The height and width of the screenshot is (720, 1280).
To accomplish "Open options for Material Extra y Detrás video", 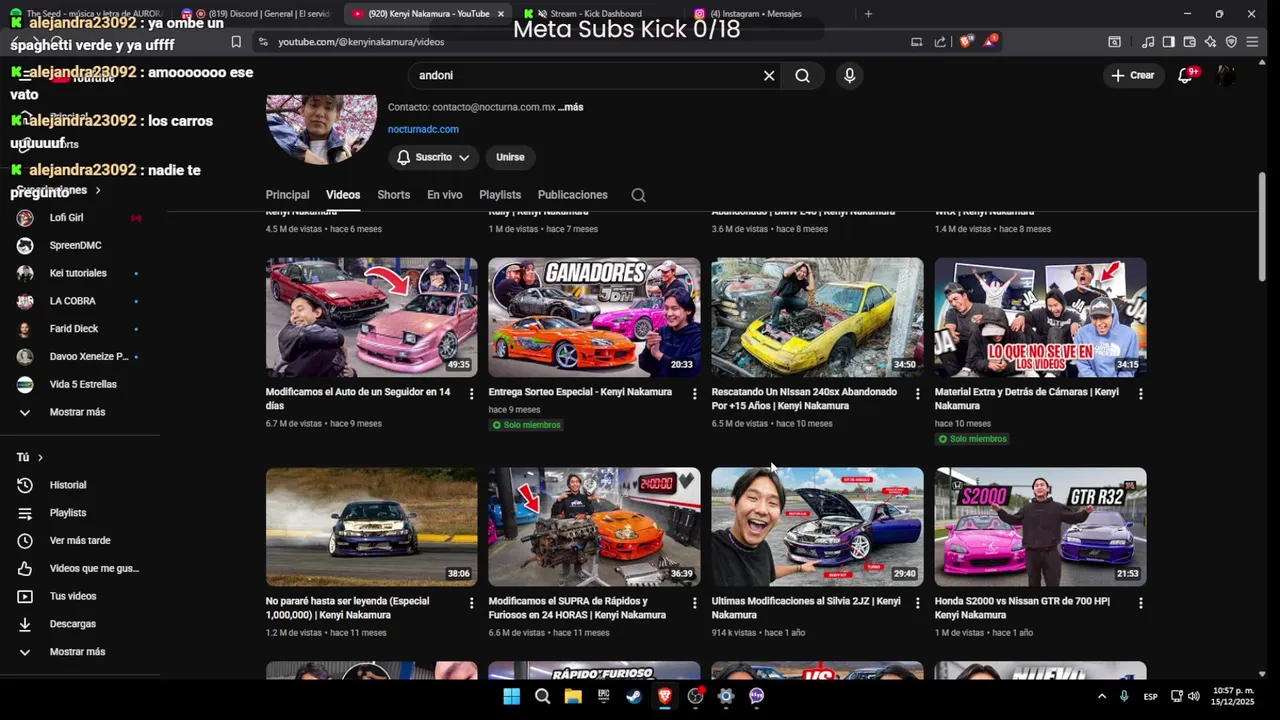I will [x=1140, y=394].
